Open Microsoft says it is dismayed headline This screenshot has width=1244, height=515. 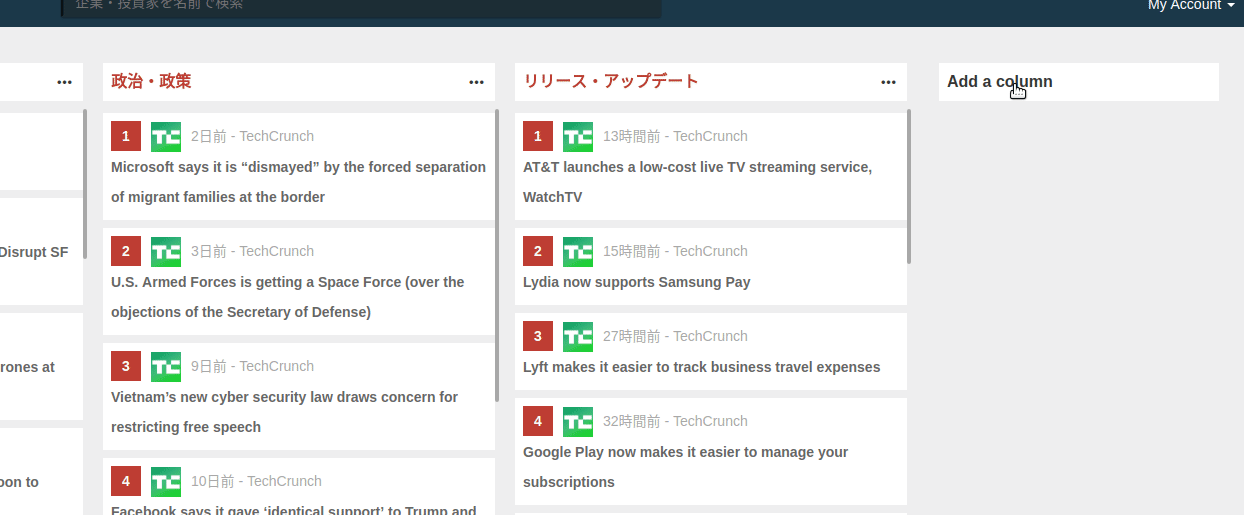298,182
